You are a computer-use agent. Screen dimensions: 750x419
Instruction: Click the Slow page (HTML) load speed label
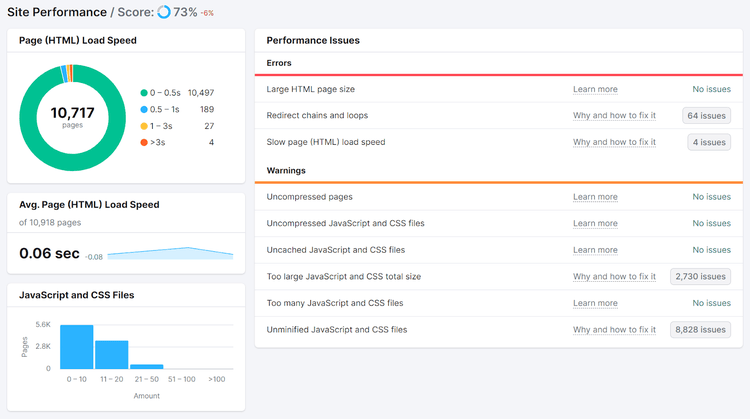326,142
